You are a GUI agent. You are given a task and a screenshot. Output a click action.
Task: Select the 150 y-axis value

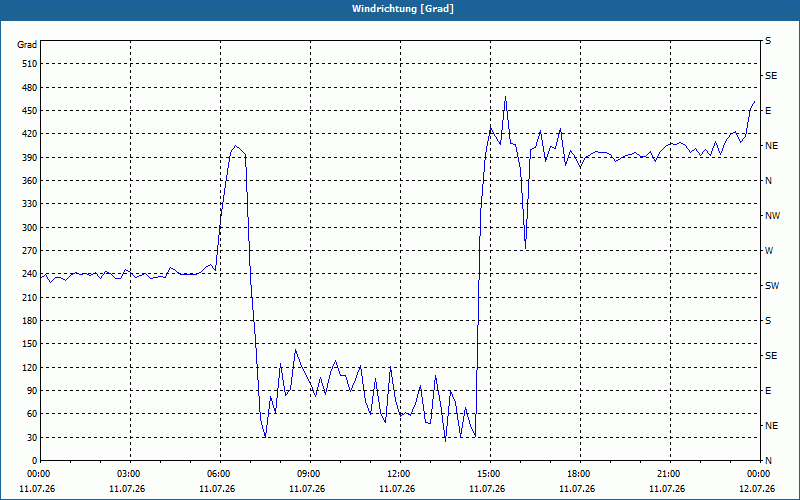[30, 344]
